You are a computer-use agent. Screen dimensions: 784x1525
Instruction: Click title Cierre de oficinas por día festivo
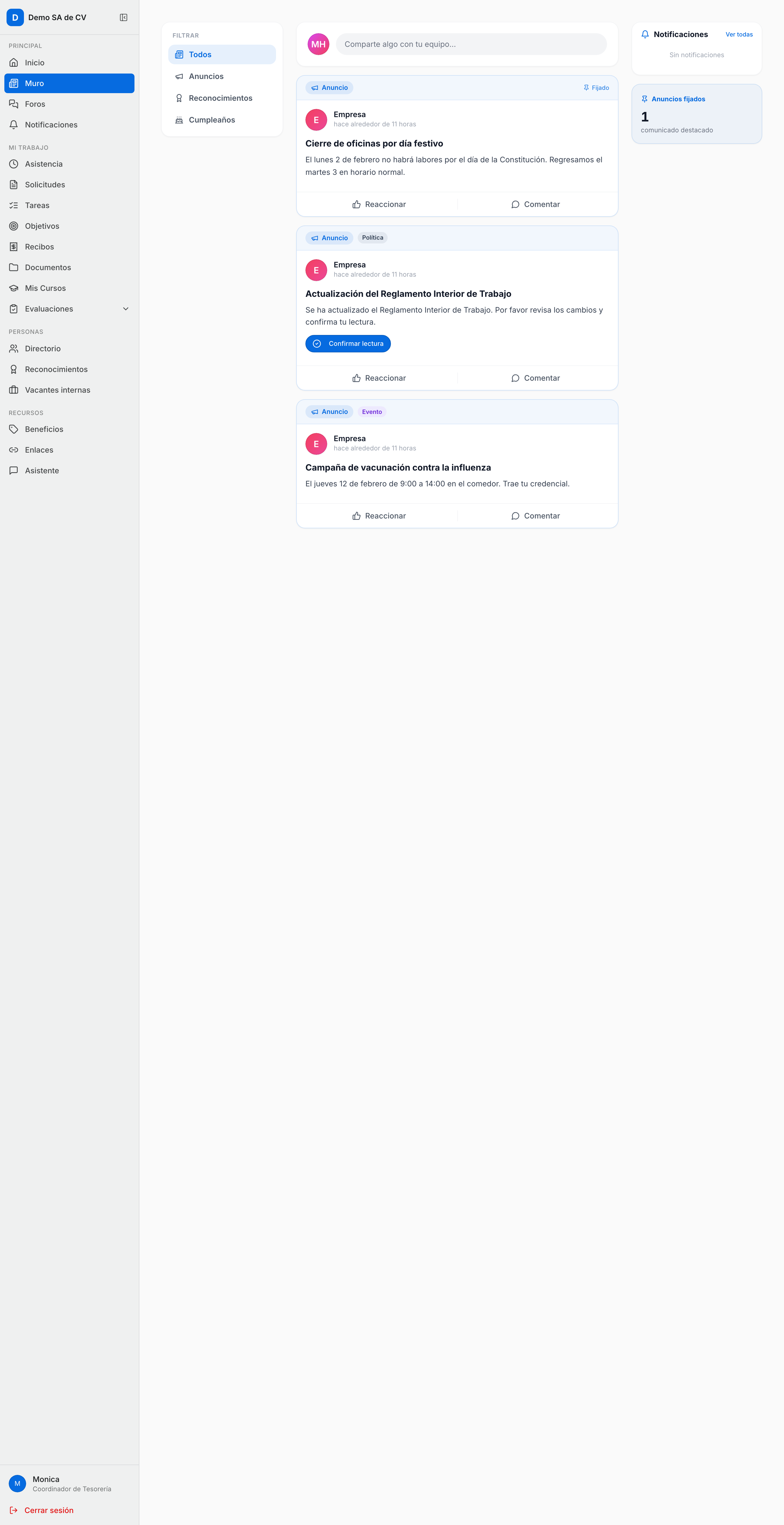coord(374,144)
